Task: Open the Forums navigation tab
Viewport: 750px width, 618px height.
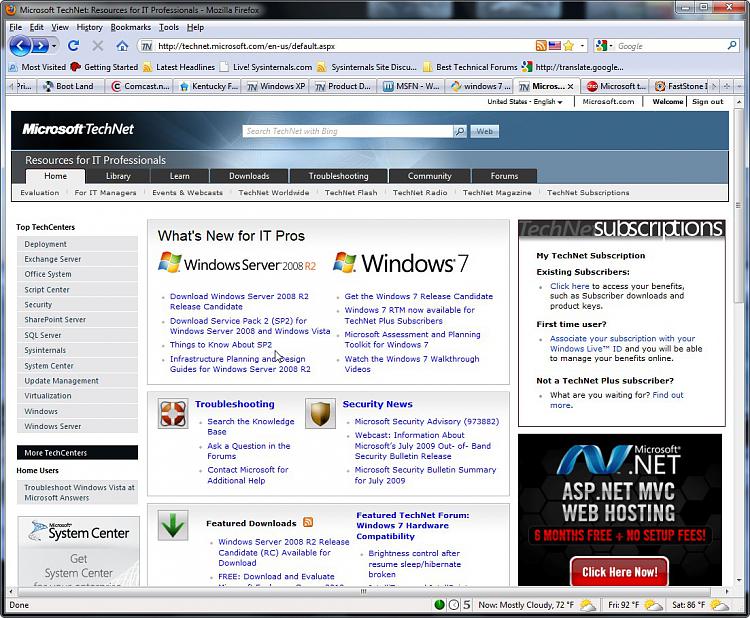Action: pyautogui.click(x=504, y=176)
